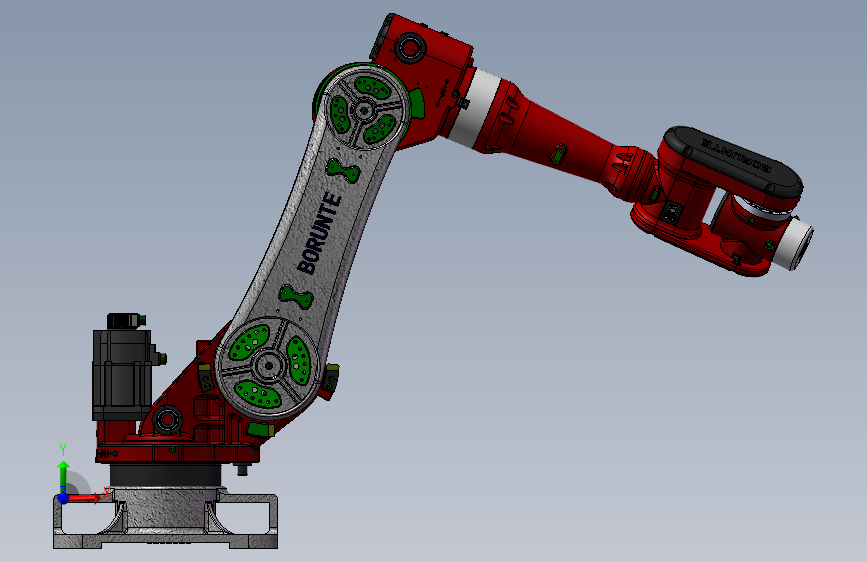Image resolution: width=867 pixels, height=562 pixels.
Task: Click the white end-effector flange at wrist tip
Action: (794, 244)
